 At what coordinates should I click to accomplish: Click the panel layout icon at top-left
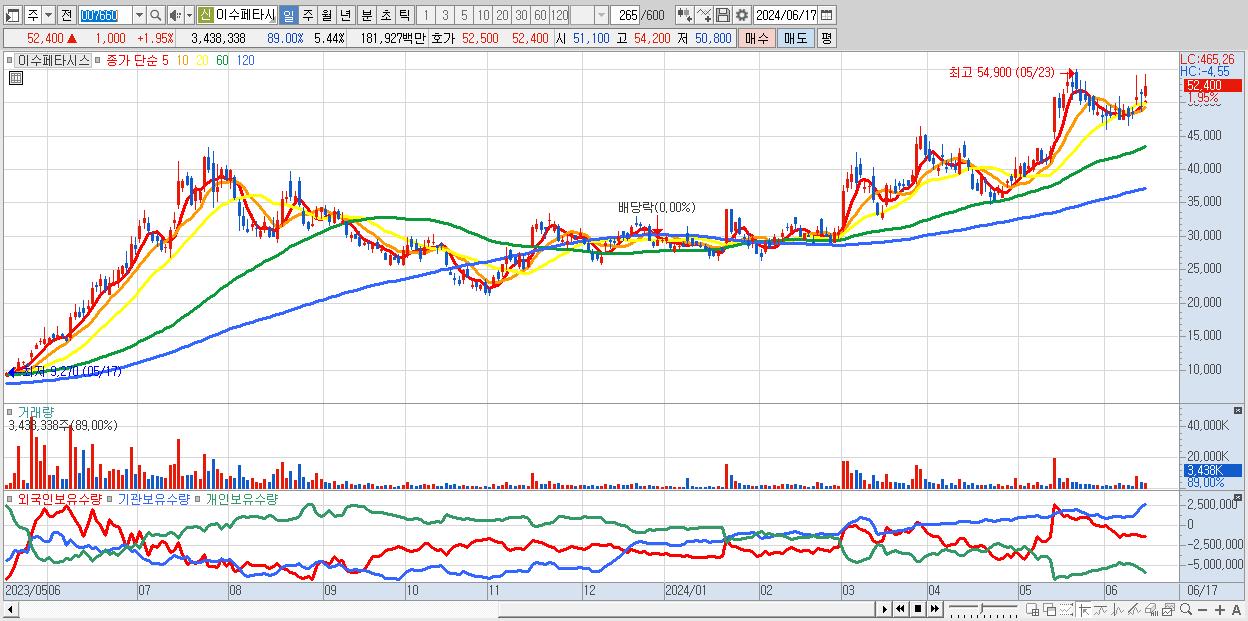(x=13, y=15)
